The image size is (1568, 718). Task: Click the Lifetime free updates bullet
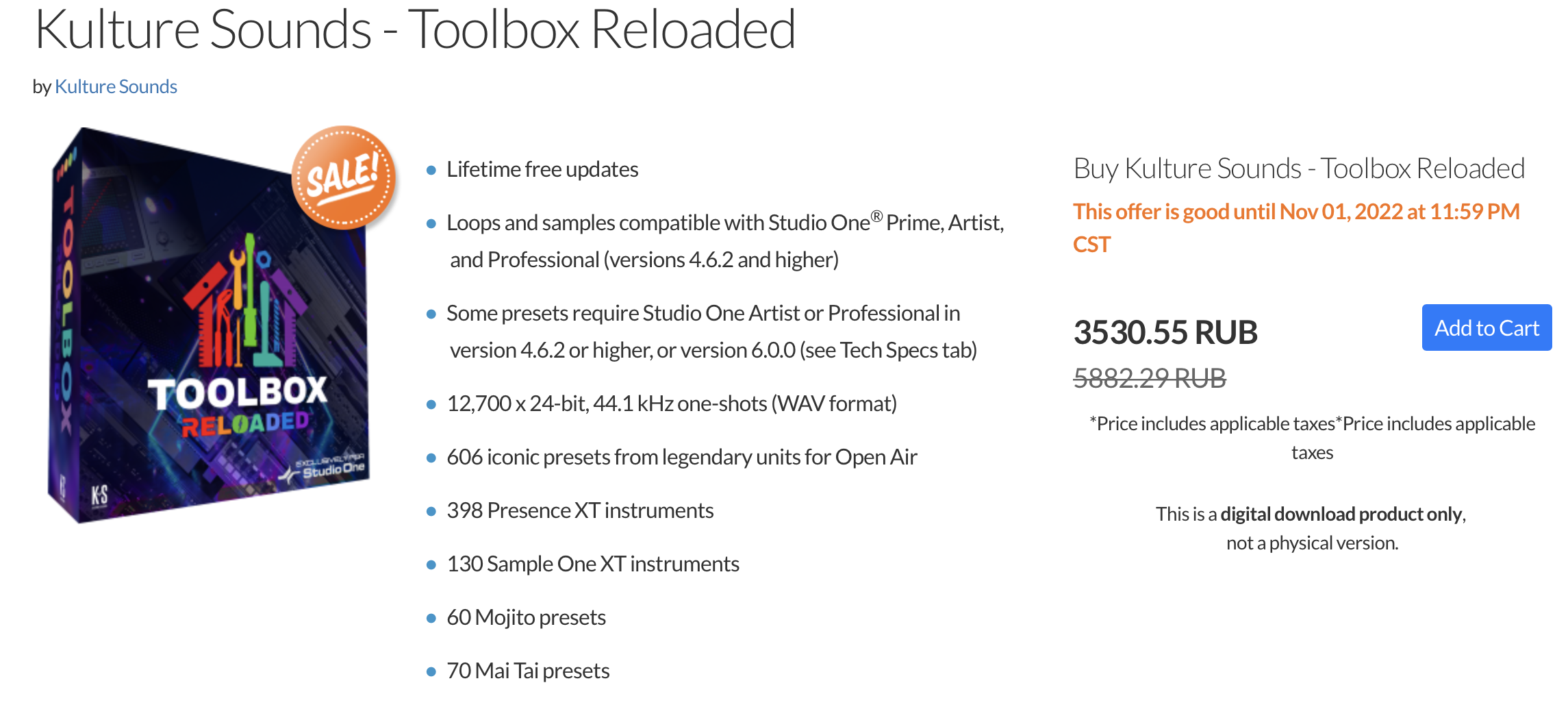coord(542,169)
